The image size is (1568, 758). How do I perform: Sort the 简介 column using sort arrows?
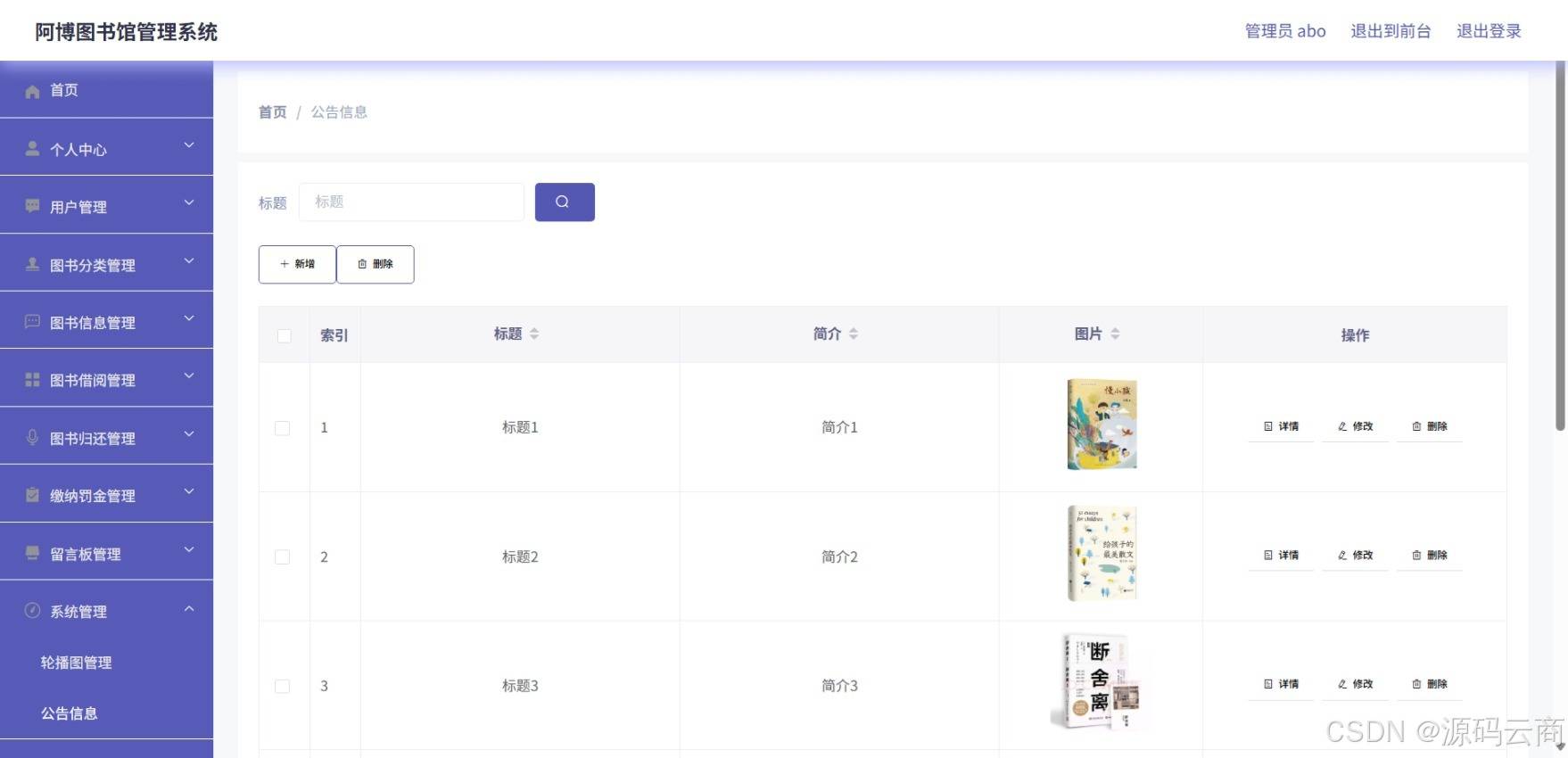pyautogui.click(x=854, y=334)
